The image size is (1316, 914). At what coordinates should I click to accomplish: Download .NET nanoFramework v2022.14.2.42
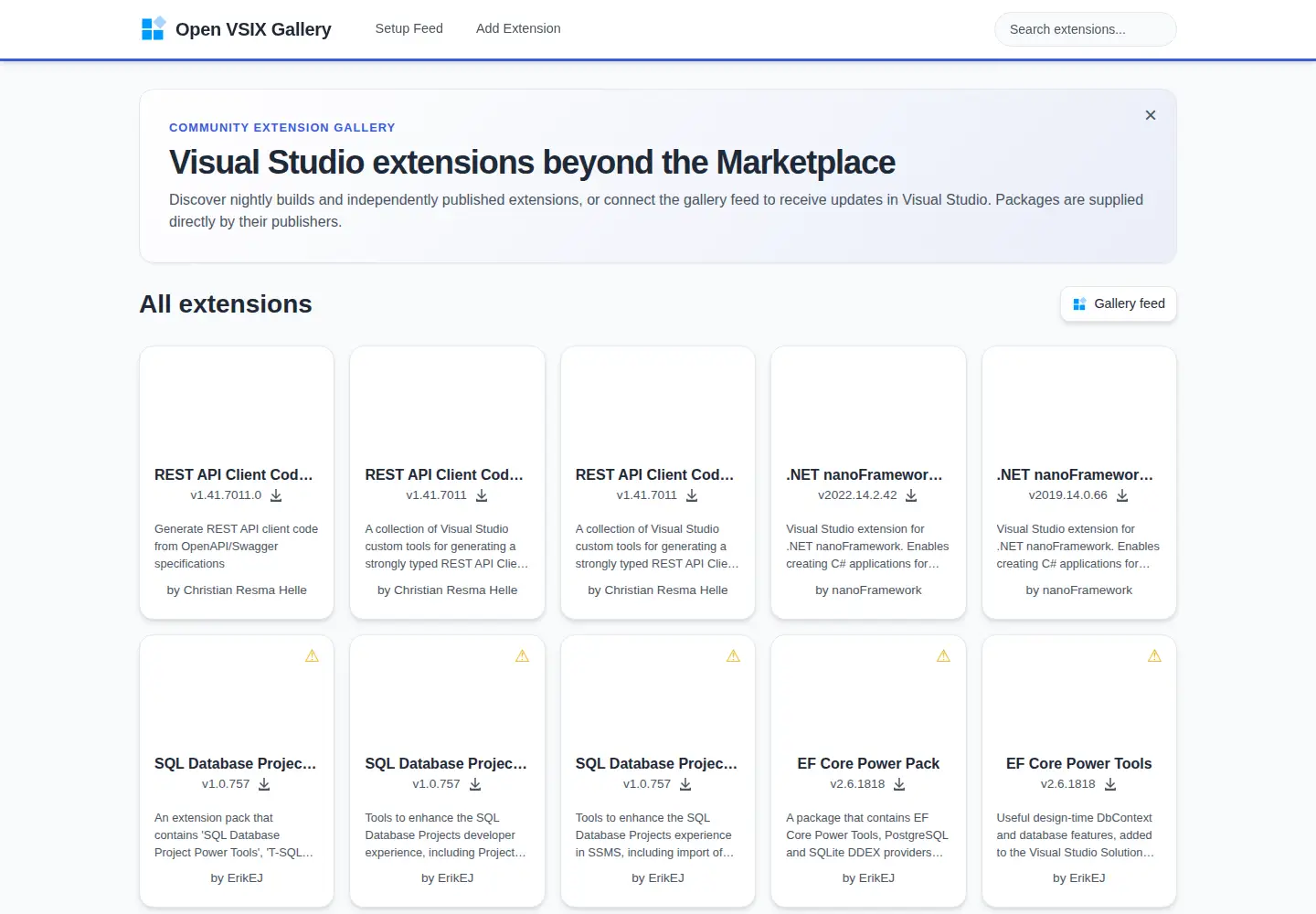[x=911, y=495]
